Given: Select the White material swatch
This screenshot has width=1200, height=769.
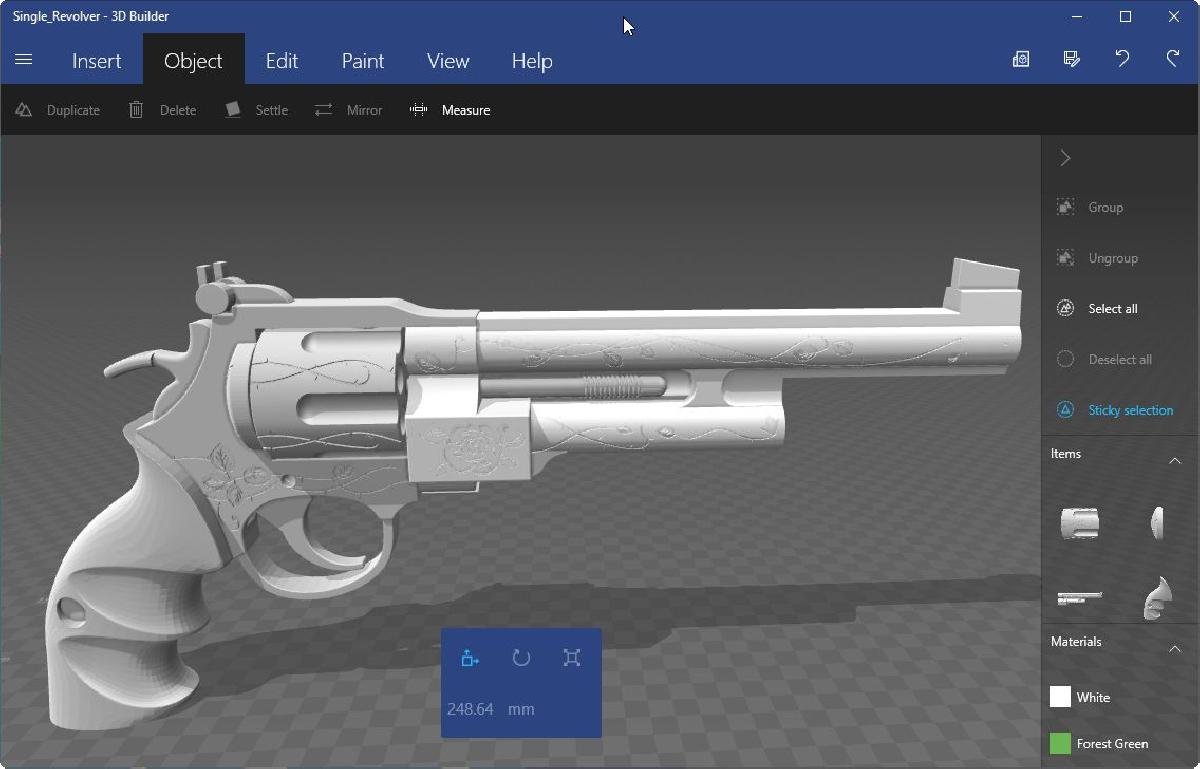Looking at the screenshot, I should (x=1061, y=697).
